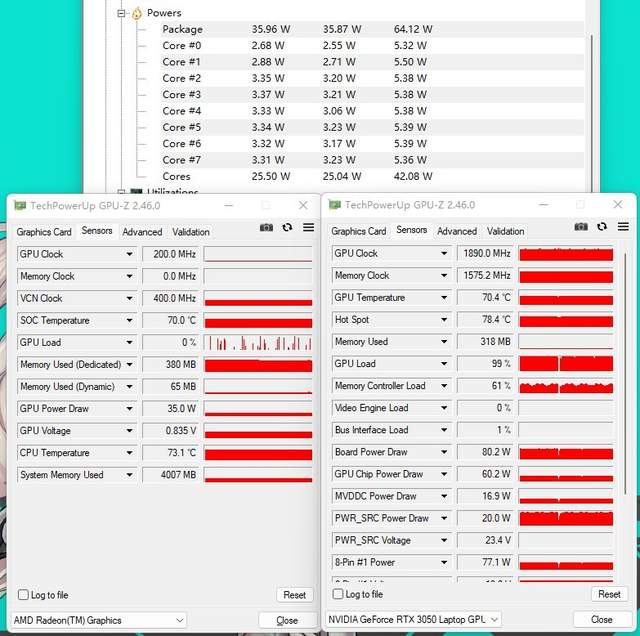Select Sensors tab in left GPU-Z window
The height and width of the screenshot is (636, 640).
pyautogui.click(x=97, y=231)
